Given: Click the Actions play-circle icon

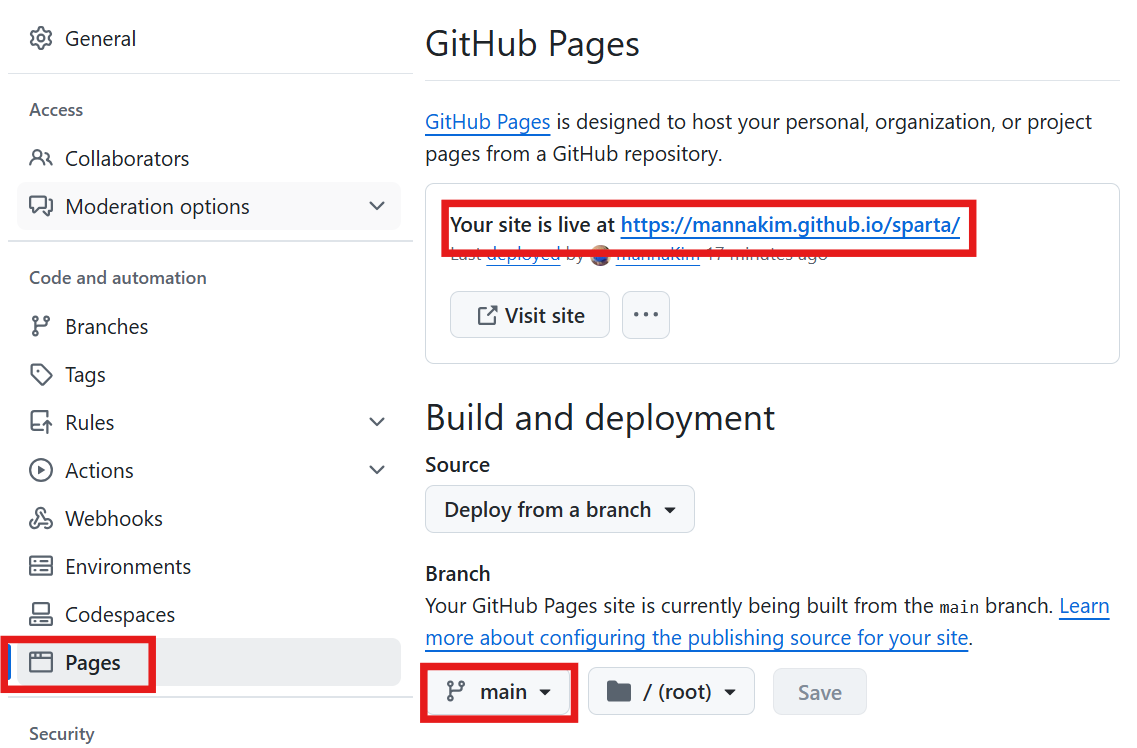Looking at the screenshot, I should [41, 470].
